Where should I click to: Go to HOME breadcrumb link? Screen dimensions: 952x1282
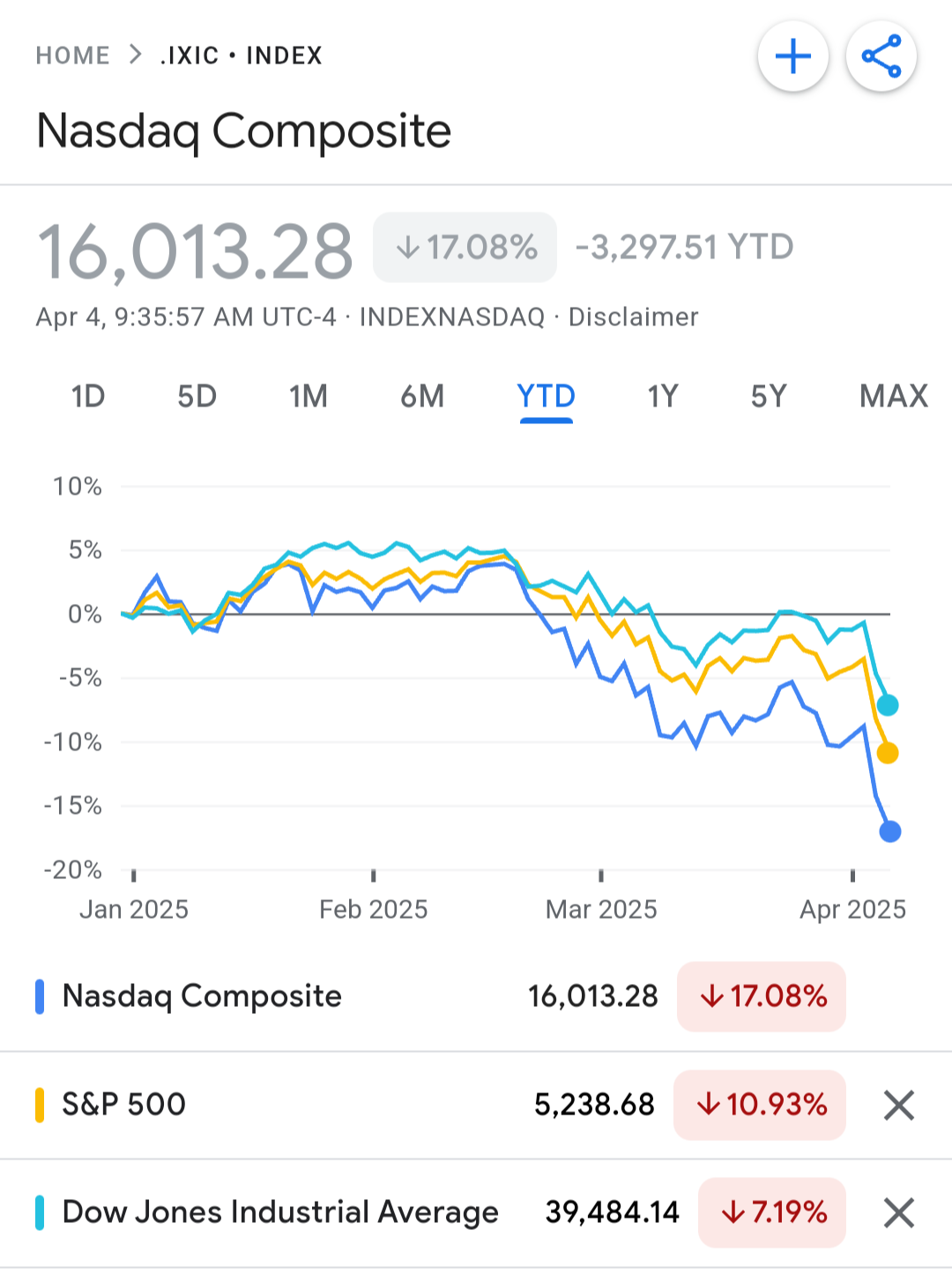(72, 56)
